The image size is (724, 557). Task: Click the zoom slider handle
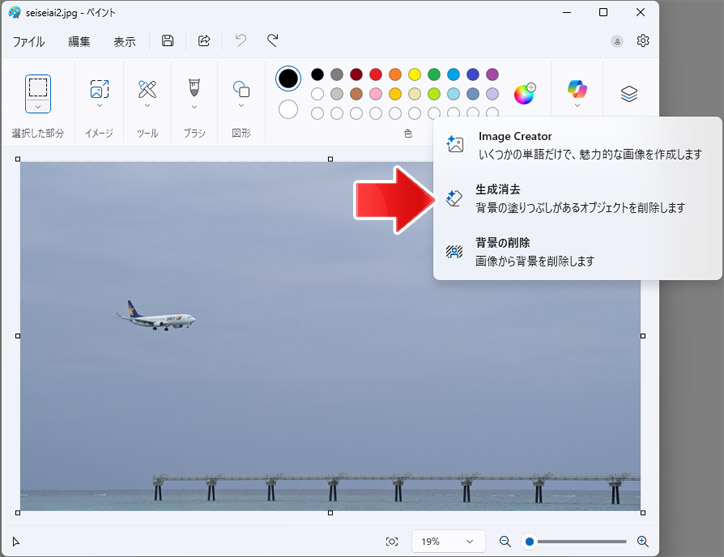[530, 541]
